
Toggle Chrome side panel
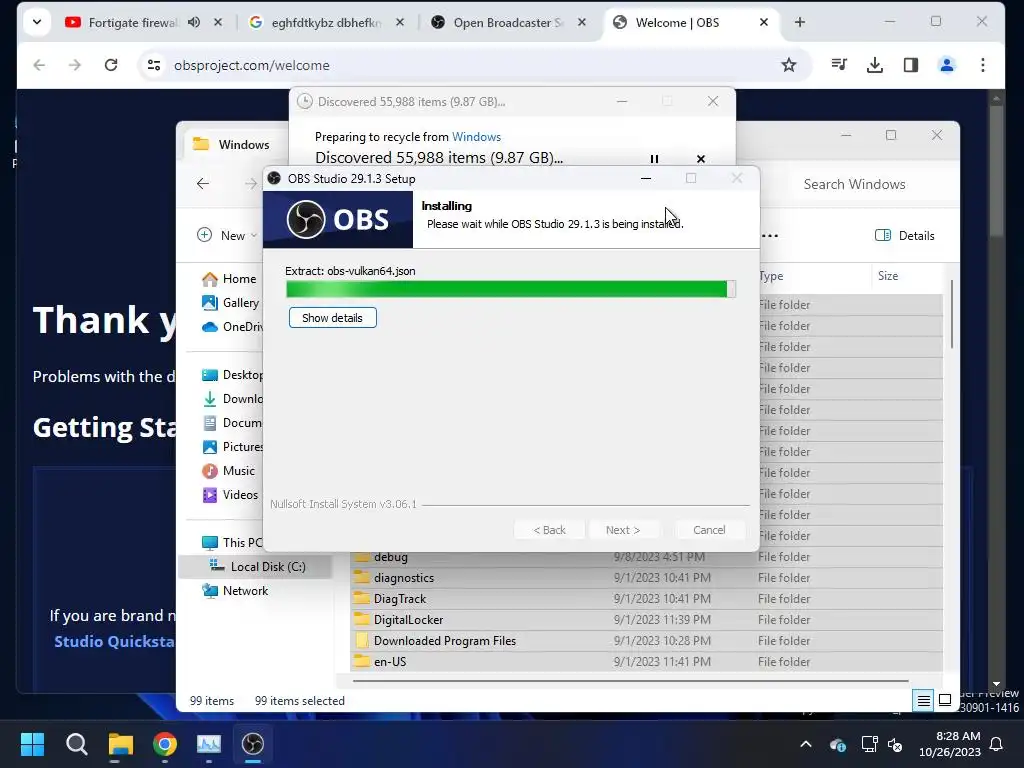pyautogui.click(x=910, y=65)
